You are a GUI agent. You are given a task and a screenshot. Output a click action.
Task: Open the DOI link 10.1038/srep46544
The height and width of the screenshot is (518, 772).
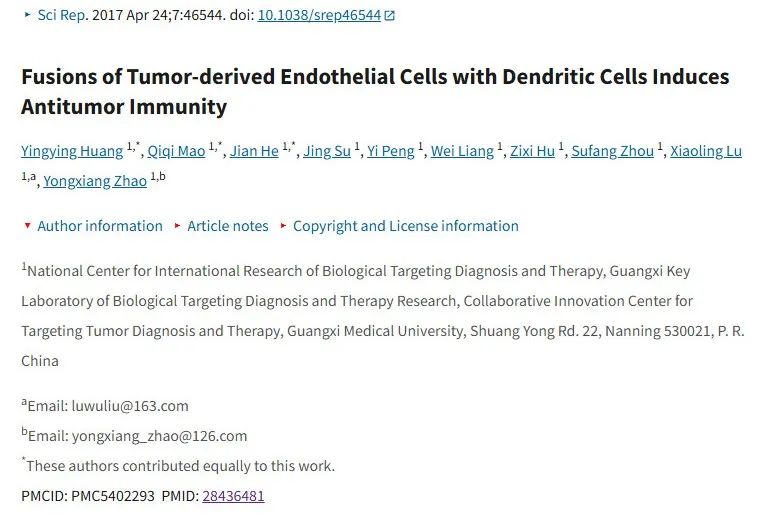[319, 15]
